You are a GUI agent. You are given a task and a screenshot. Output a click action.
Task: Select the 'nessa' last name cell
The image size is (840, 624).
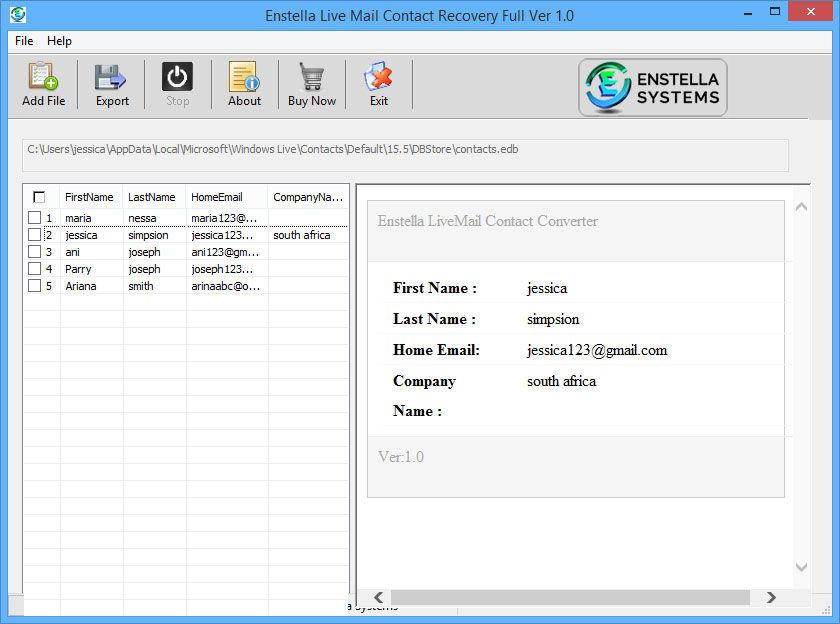pyautogui.click(x=142, y=218)
